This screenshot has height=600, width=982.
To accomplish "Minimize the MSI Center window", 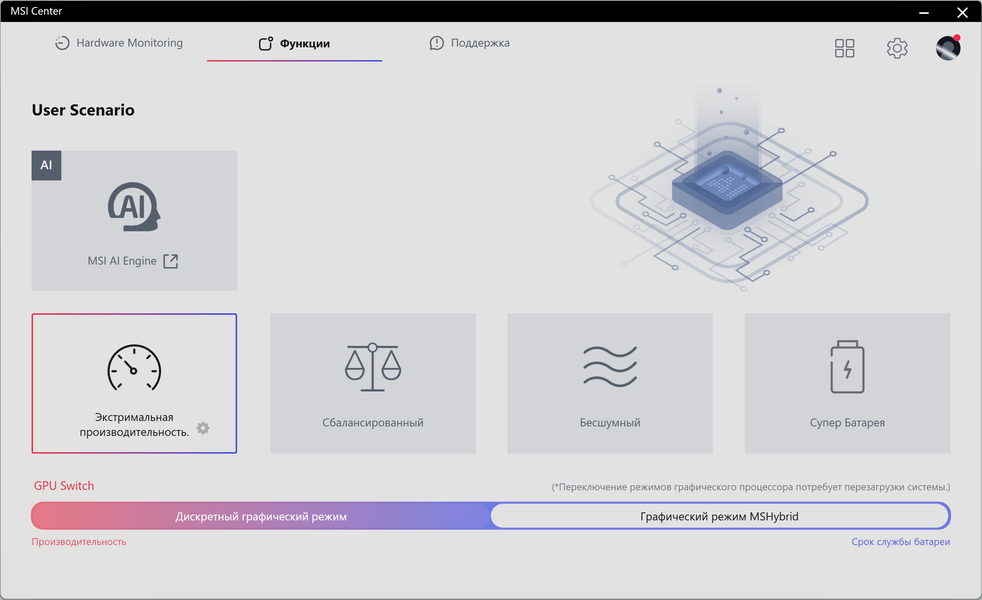I will point(924,12).
